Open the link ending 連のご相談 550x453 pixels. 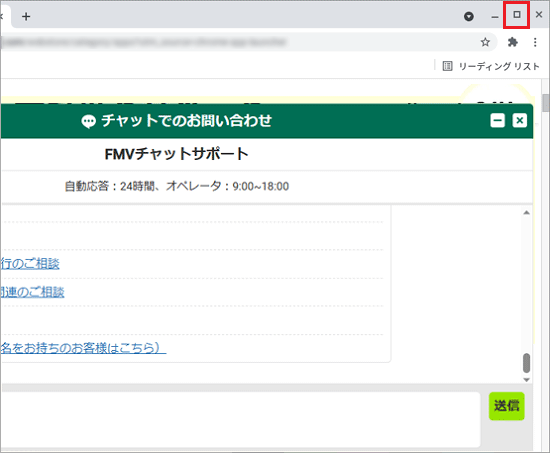pos(32,292)
